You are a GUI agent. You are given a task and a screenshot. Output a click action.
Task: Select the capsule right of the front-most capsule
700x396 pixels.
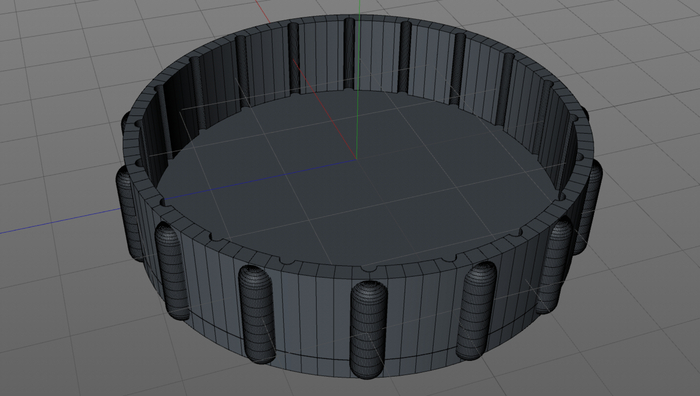point(476,311)
